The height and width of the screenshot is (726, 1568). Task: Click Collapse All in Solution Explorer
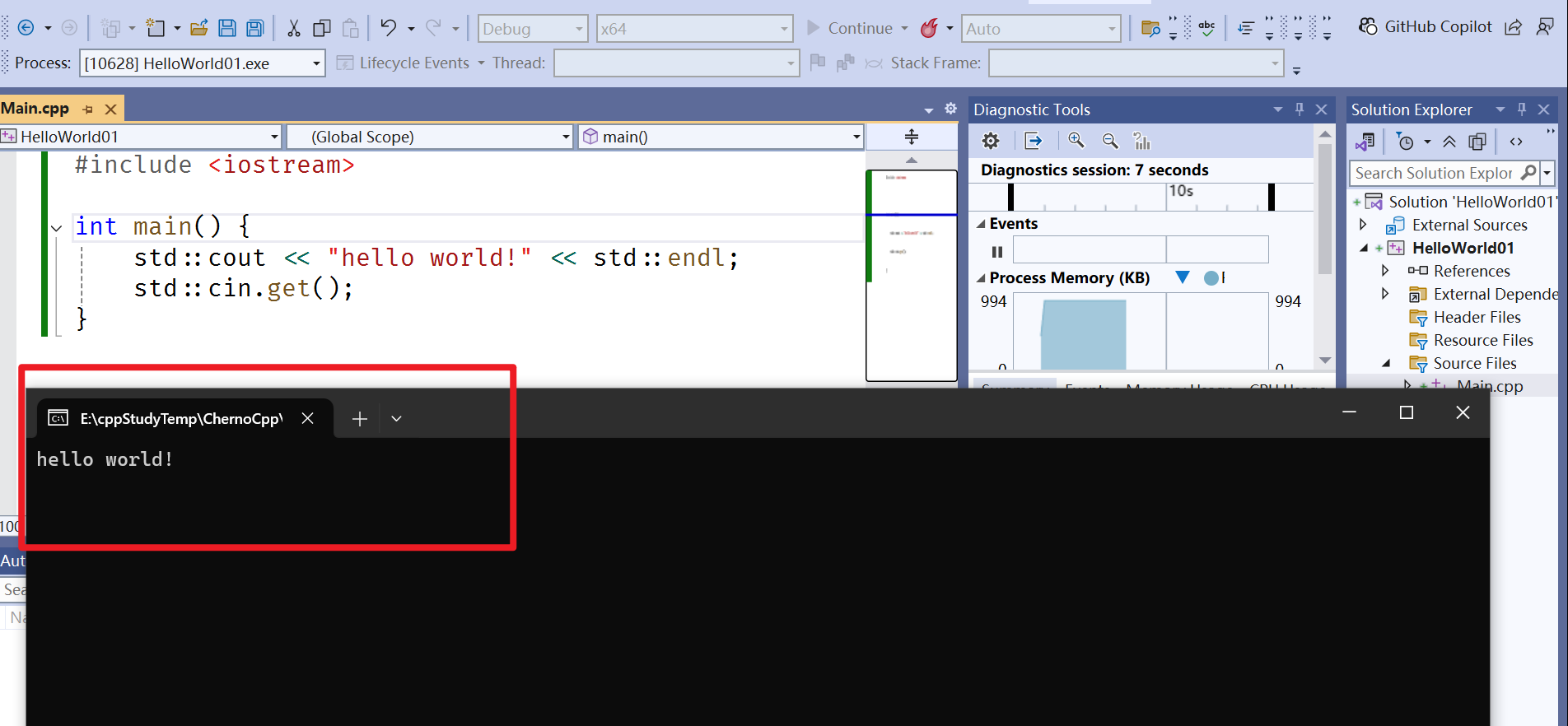coord(1449,142)
